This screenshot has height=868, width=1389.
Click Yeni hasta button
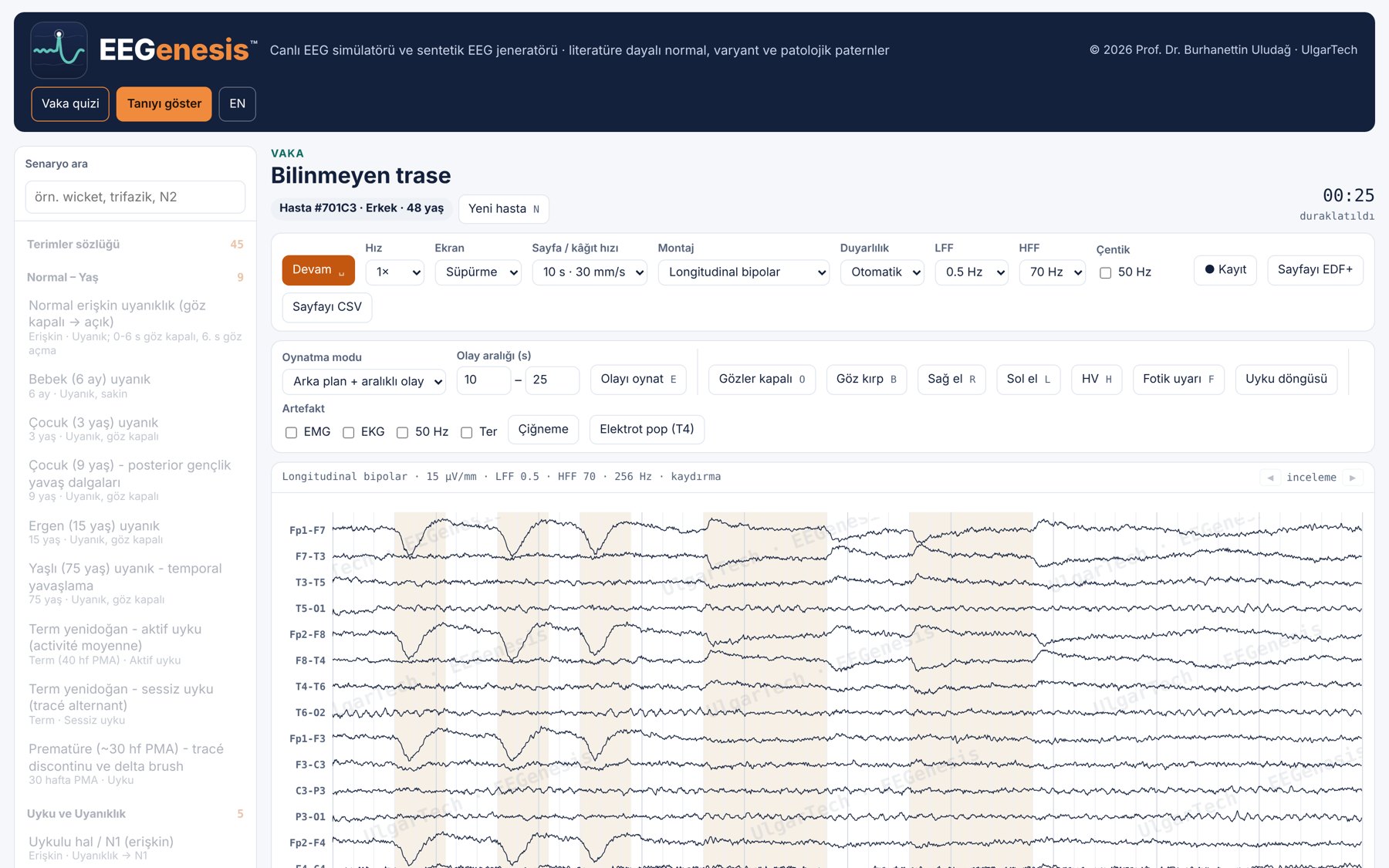click(x=504, y=209)
